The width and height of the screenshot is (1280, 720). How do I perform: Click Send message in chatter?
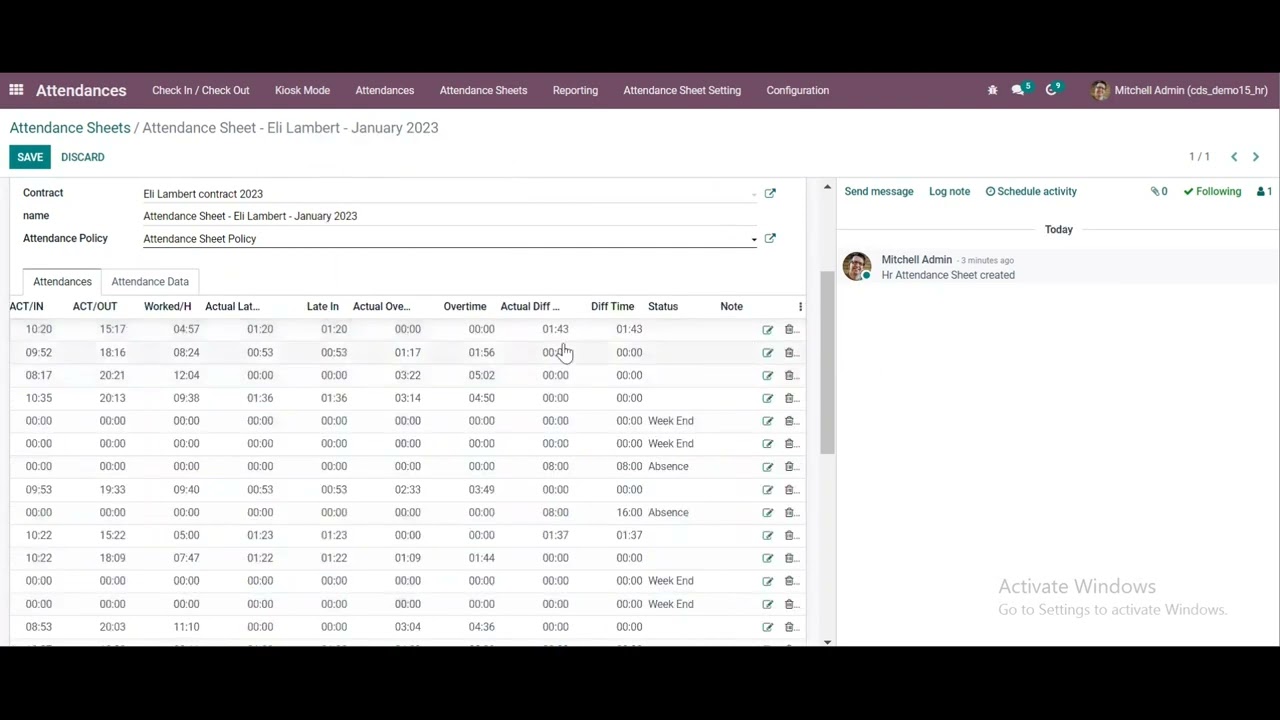click(x=879, y=191)
